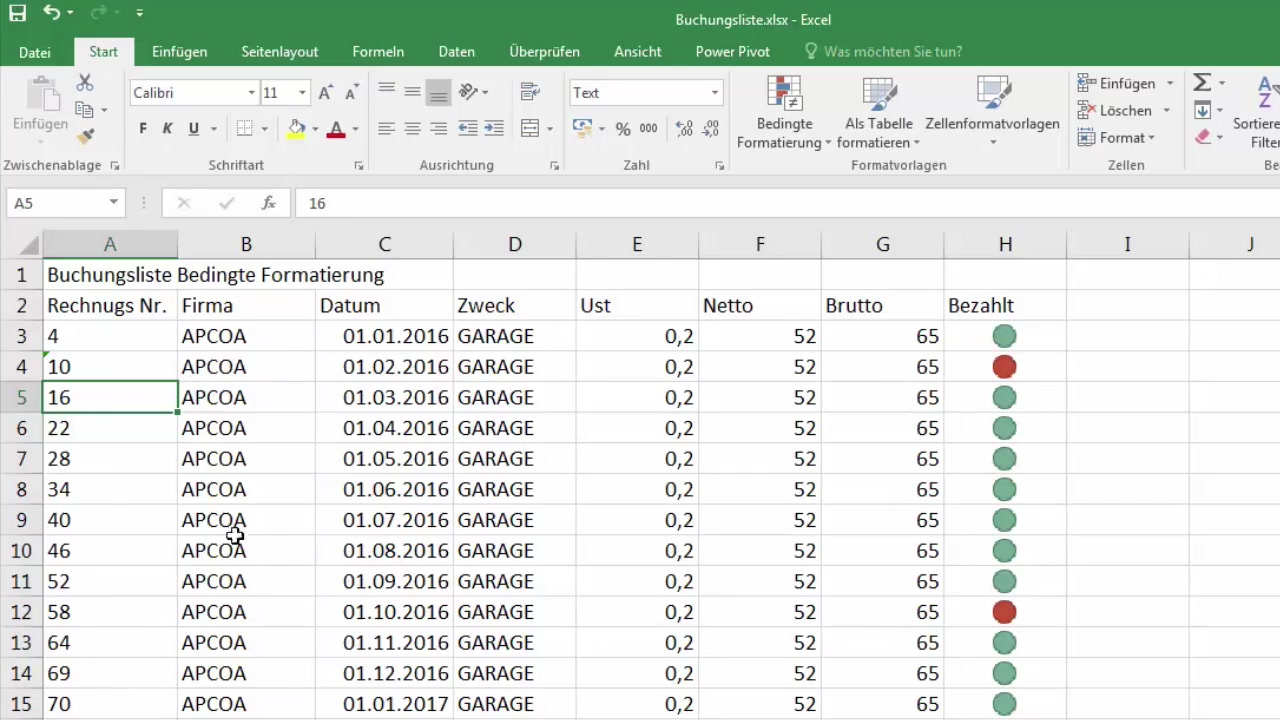
Task: Open Bedingte Formatierung menu
Action: [x=785, y=112]
